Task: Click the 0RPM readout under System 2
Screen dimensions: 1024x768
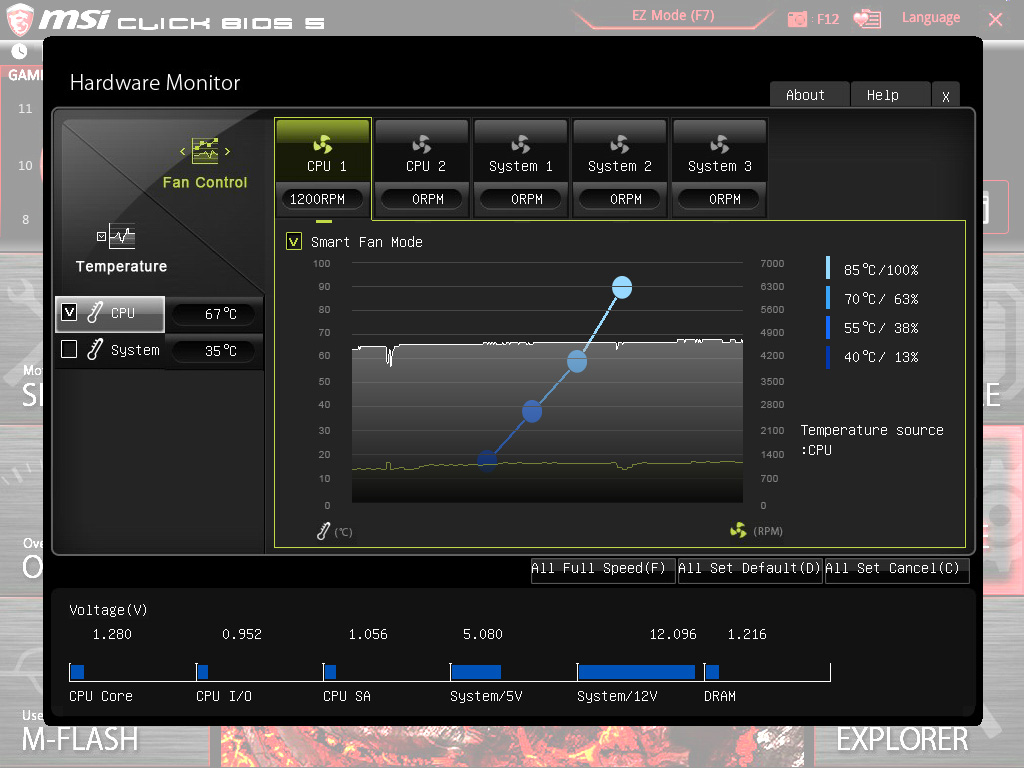Action: 620,199
